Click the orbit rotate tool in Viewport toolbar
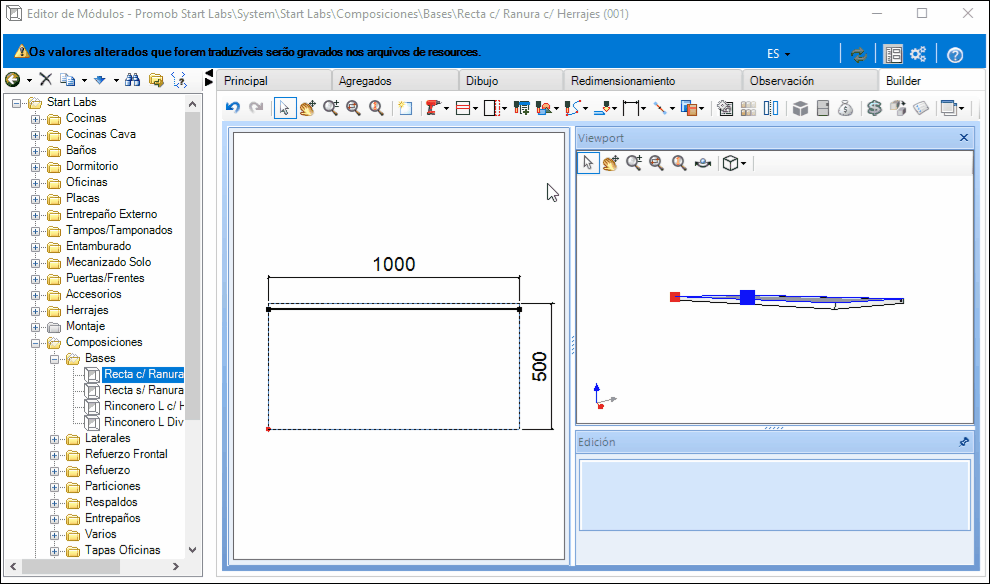Screen dimensions: 990x584 pos(703,163)
